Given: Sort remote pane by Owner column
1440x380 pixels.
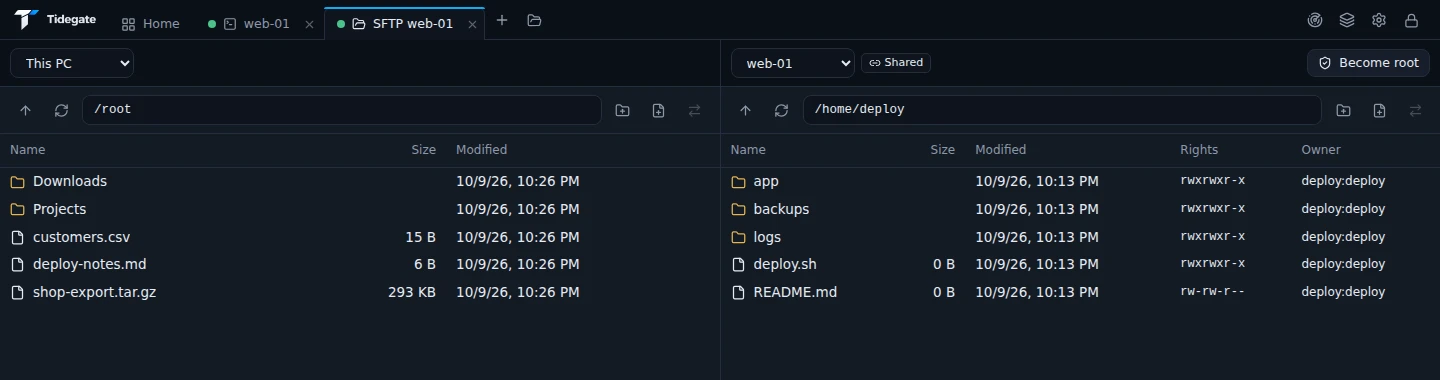Looking at the screenshot, I should pyautogui.click(x=1321, y=150).
